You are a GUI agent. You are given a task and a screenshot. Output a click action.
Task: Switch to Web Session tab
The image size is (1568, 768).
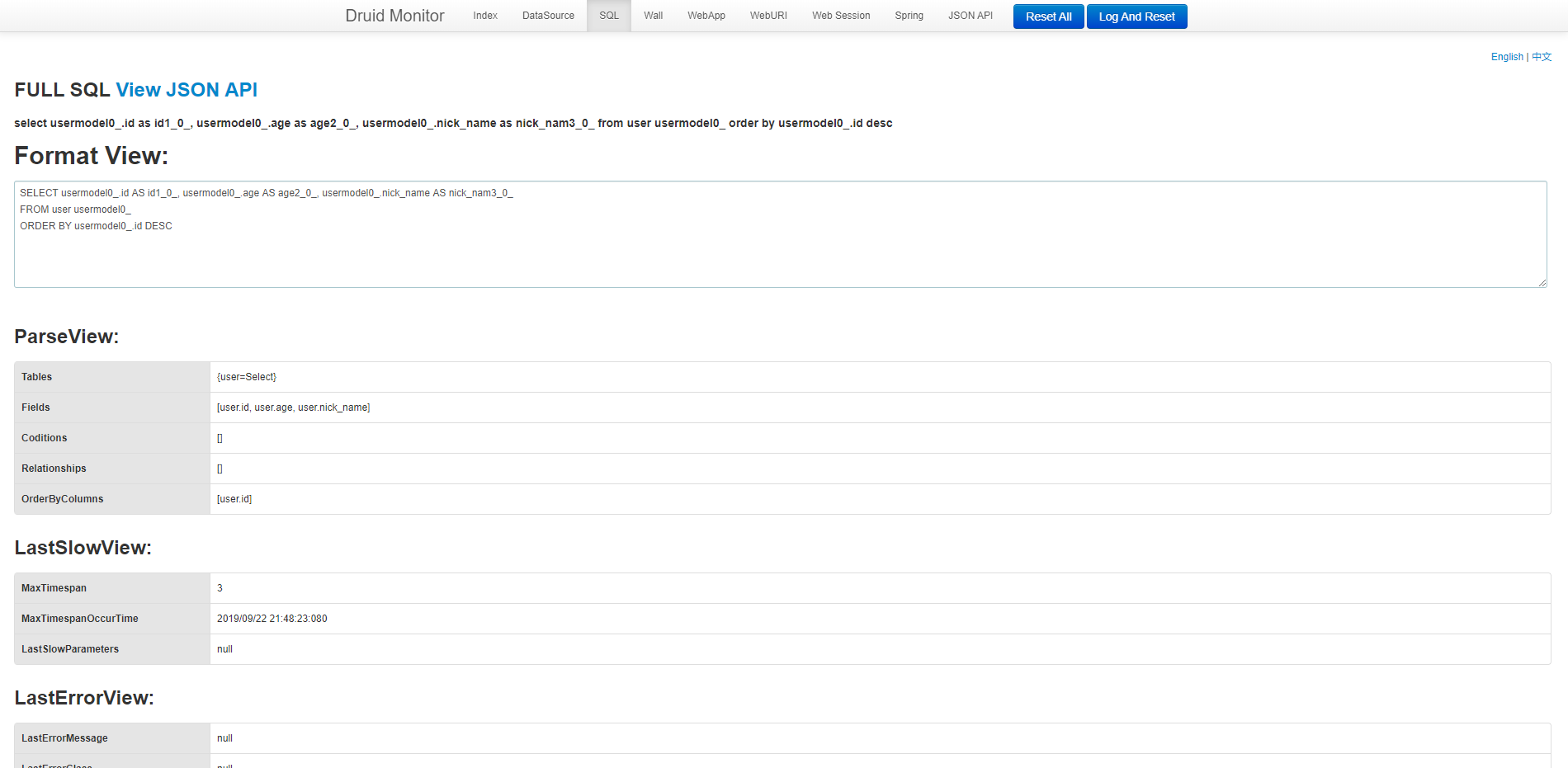[841, 16]
